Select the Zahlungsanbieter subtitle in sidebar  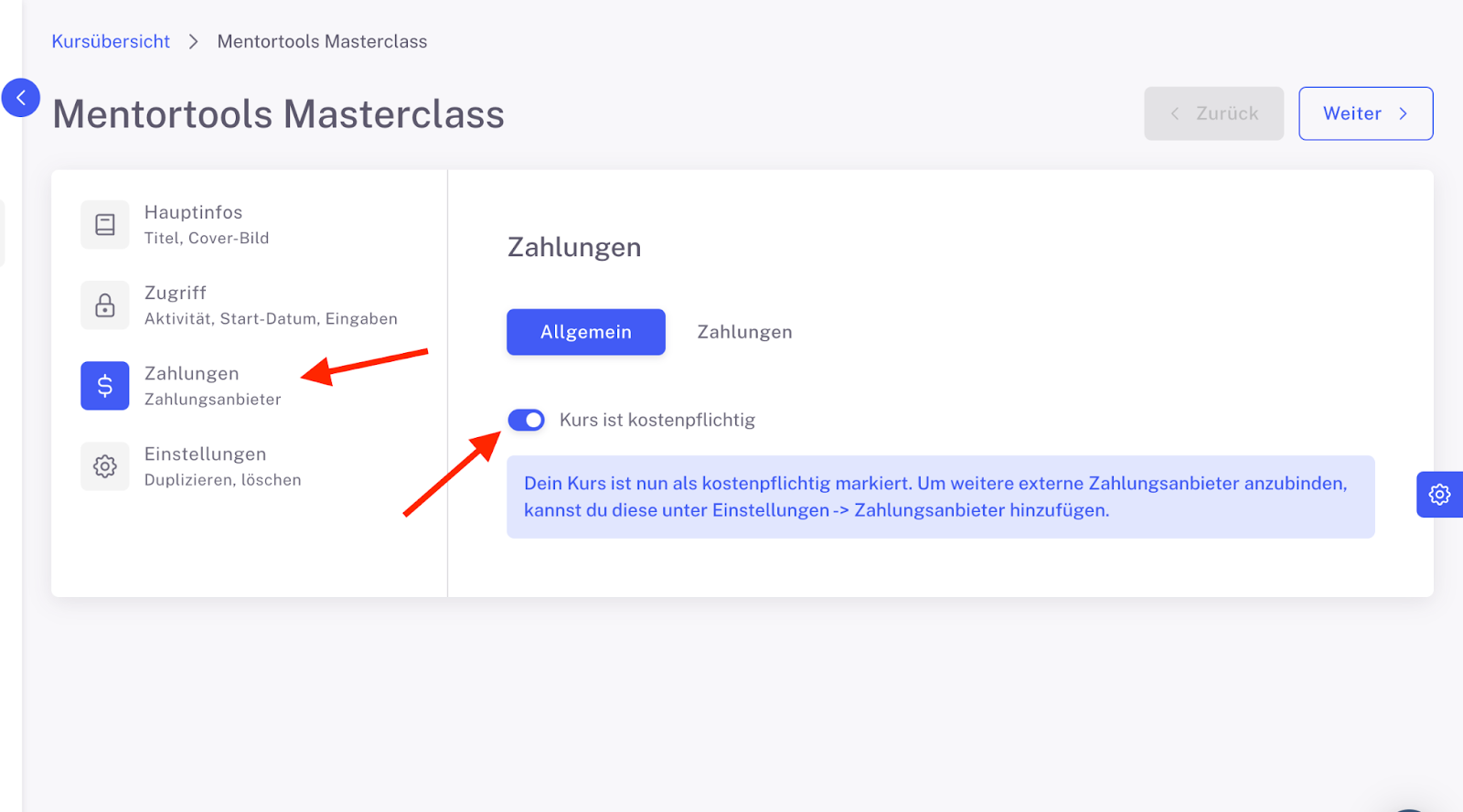(213, 400)
